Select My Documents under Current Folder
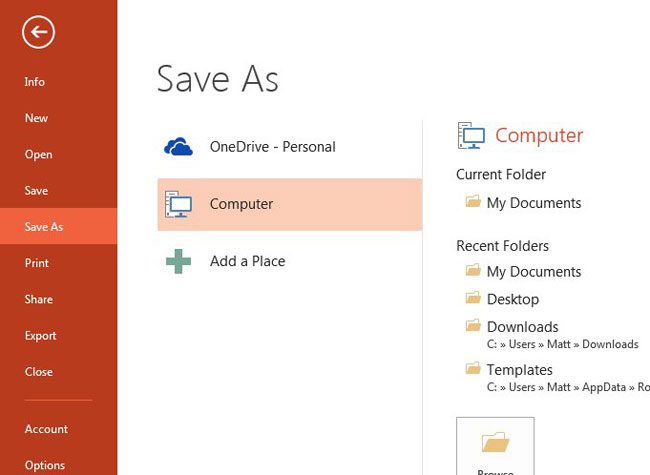The width and height of the screenshot is (650, 475). point(533,203)
